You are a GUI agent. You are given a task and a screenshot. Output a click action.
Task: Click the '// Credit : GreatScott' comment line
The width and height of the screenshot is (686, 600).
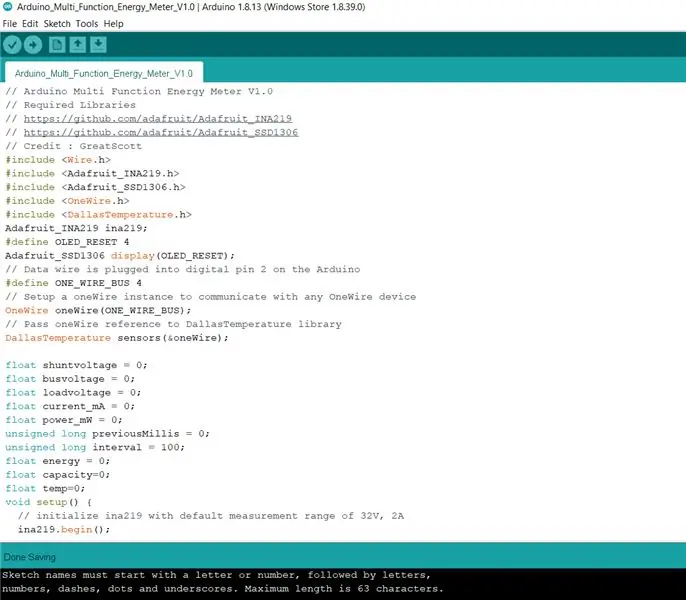[74, 146]
